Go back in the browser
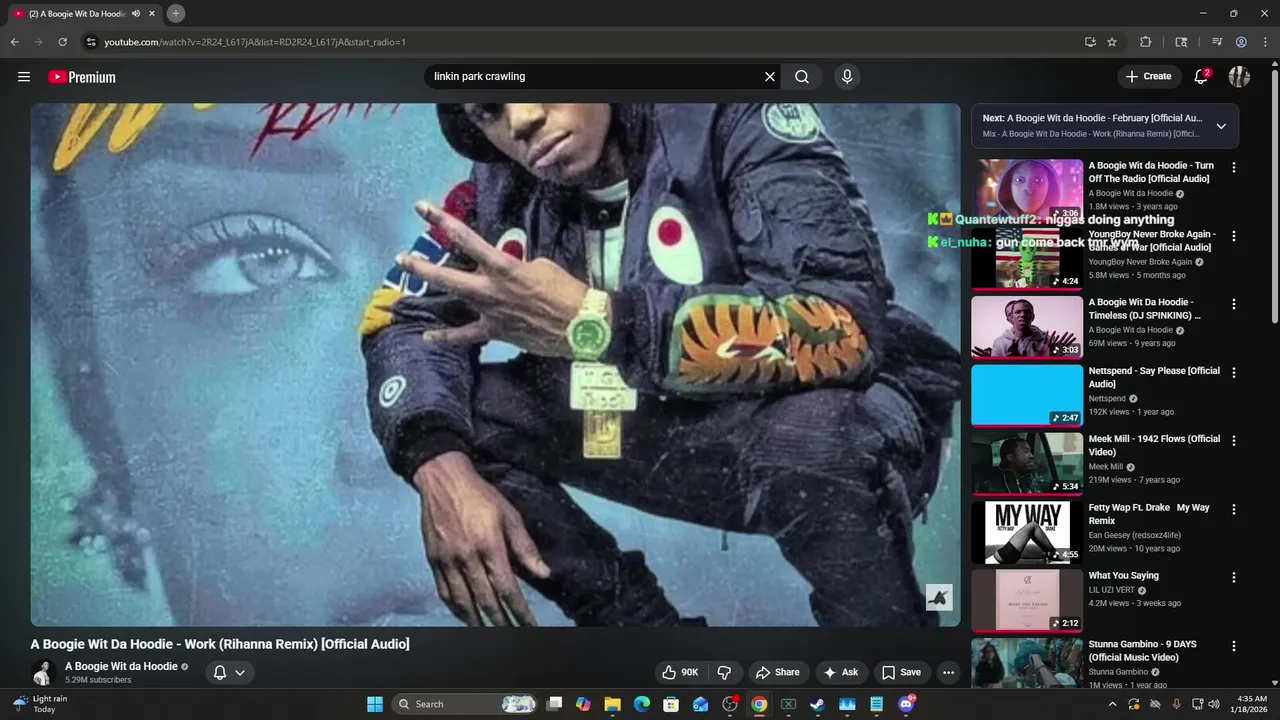The height and width of the screenshot is (720, 1280). pyautogui.click(x=14, y=42)
